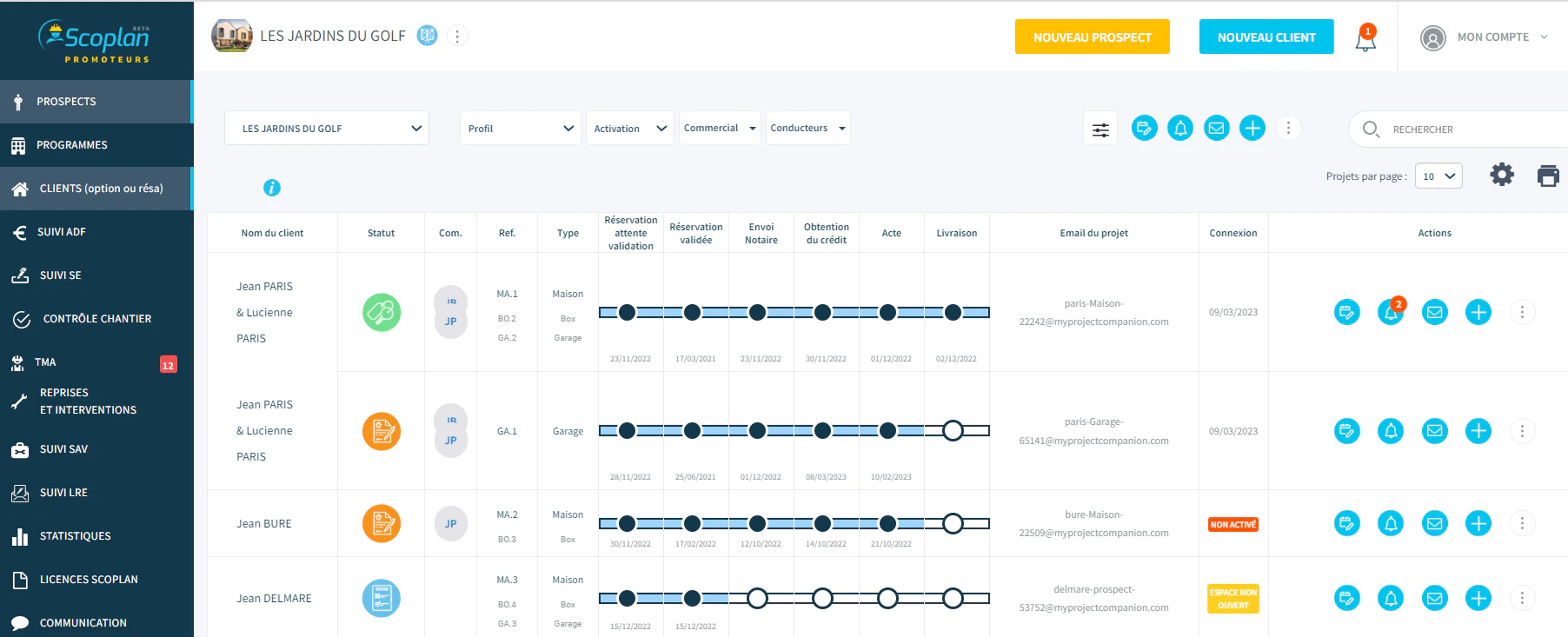Open table settings gear icon
The width and height of the screenshot is (1568, 637).
[x=1502, y=175]
